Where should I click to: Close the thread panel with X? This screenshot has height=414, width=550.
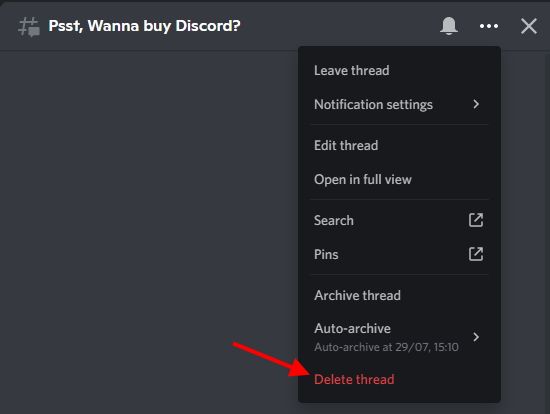(x=529, y=26)
